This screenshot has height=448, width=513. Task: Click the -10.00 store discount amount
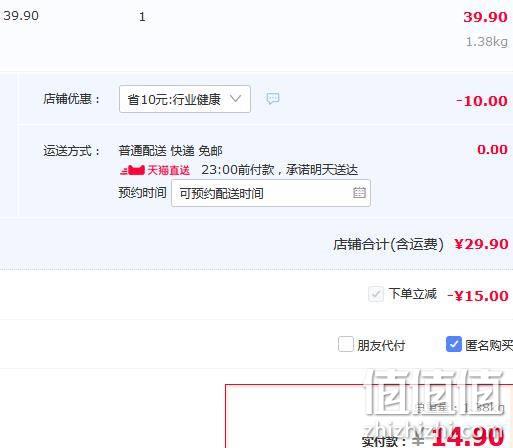(482, 101)
